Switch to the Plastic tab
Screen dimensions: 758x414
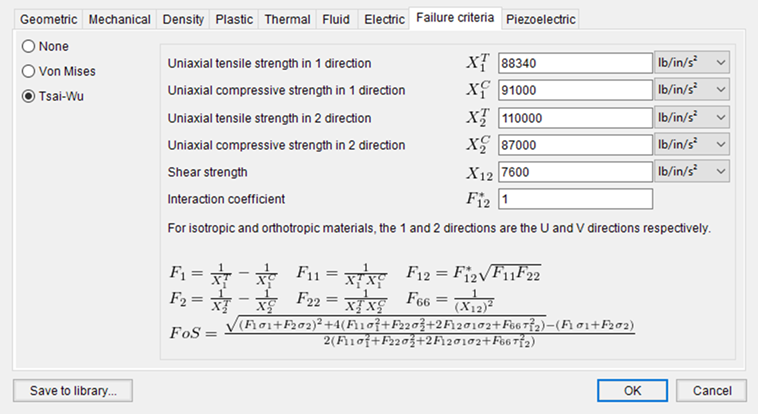234,19
